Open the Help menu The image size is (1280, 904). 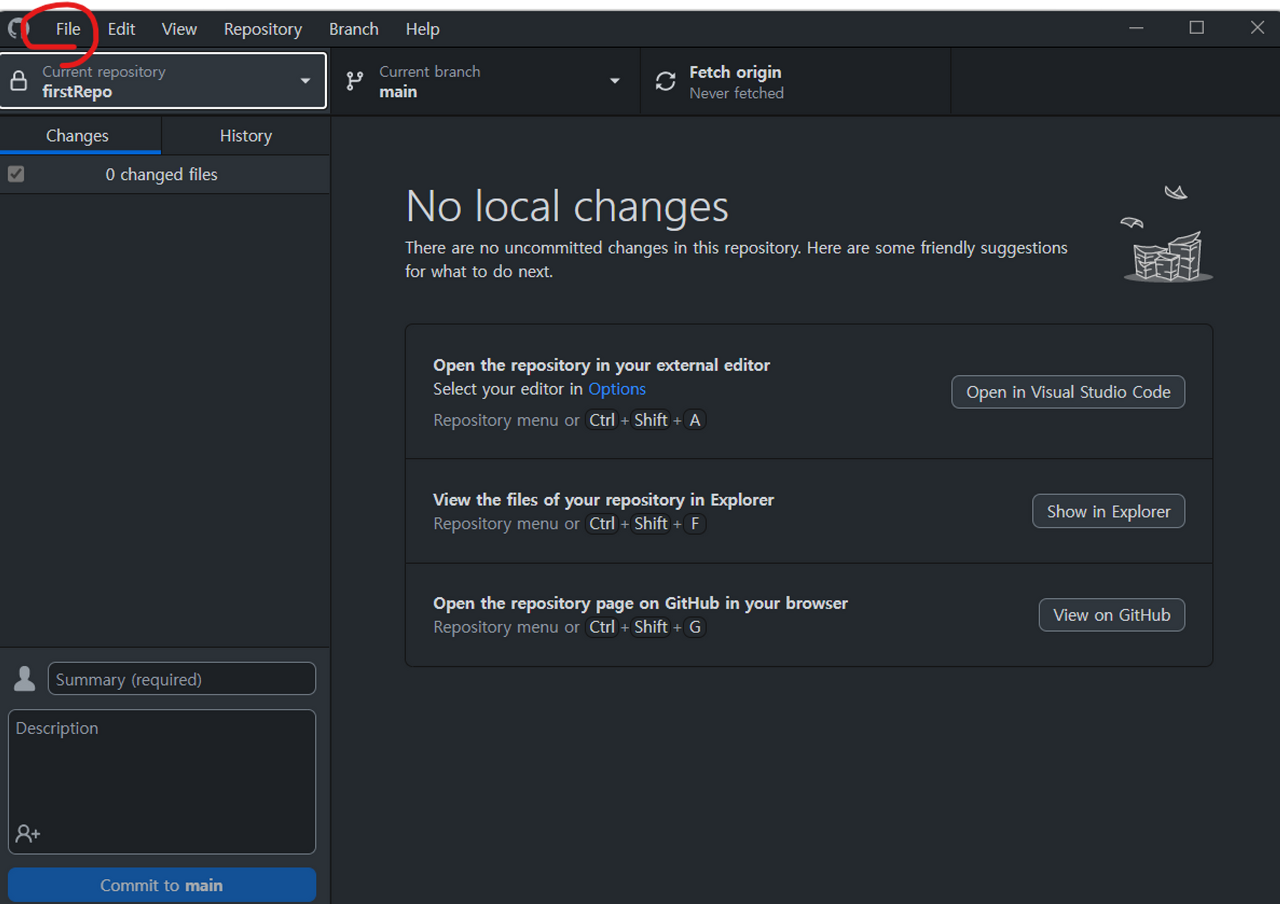(x=422, y=29)
